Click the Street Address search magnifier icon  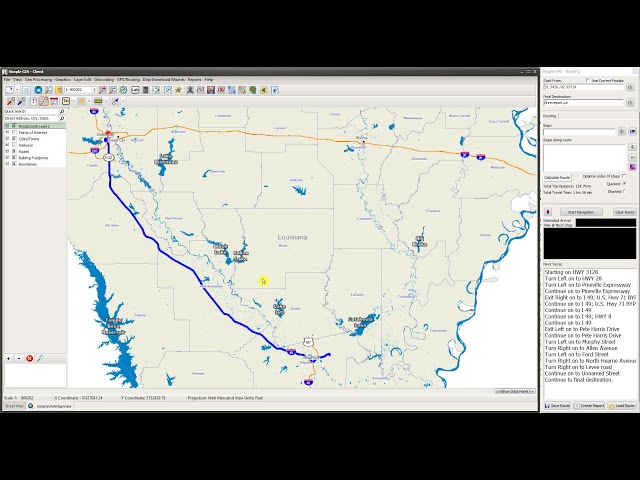62,118
